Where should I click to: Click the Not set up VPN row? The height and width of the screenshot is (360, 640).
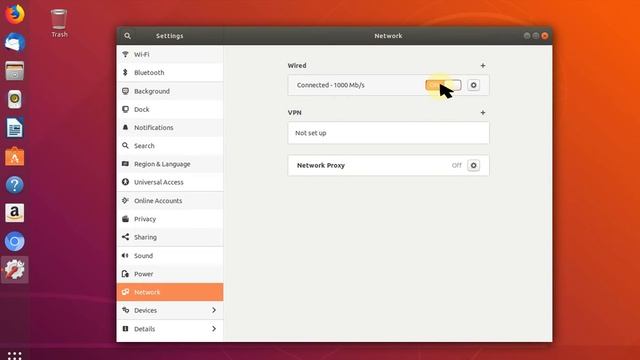(388, 133)
